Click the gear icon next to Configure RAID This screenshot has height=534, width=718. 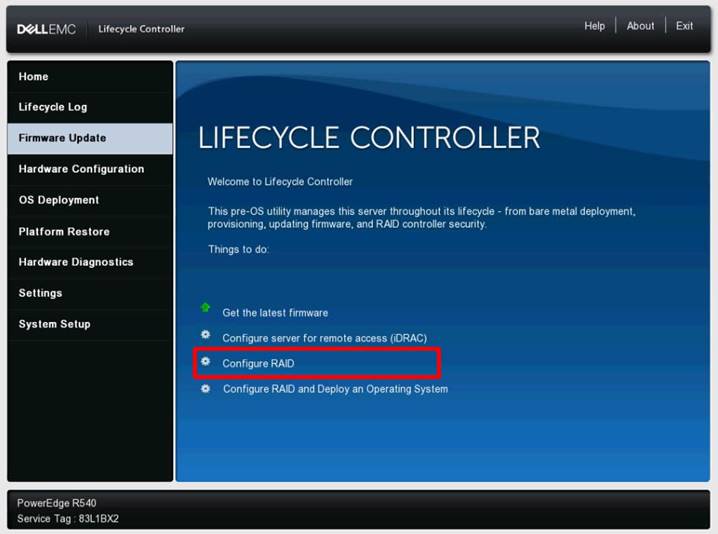(206, 361)
